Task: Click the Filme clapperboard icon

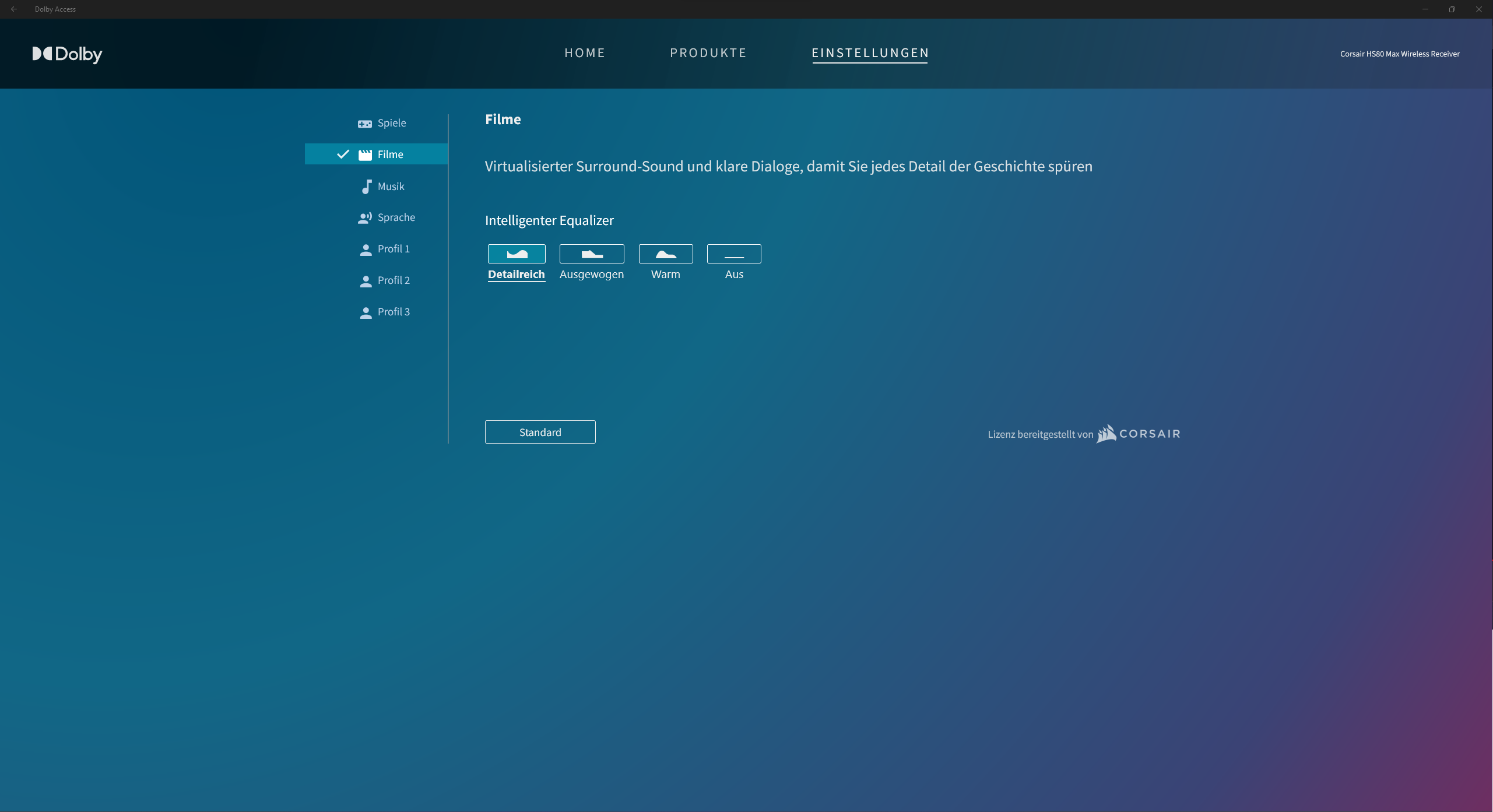Action: click(365, 154)
